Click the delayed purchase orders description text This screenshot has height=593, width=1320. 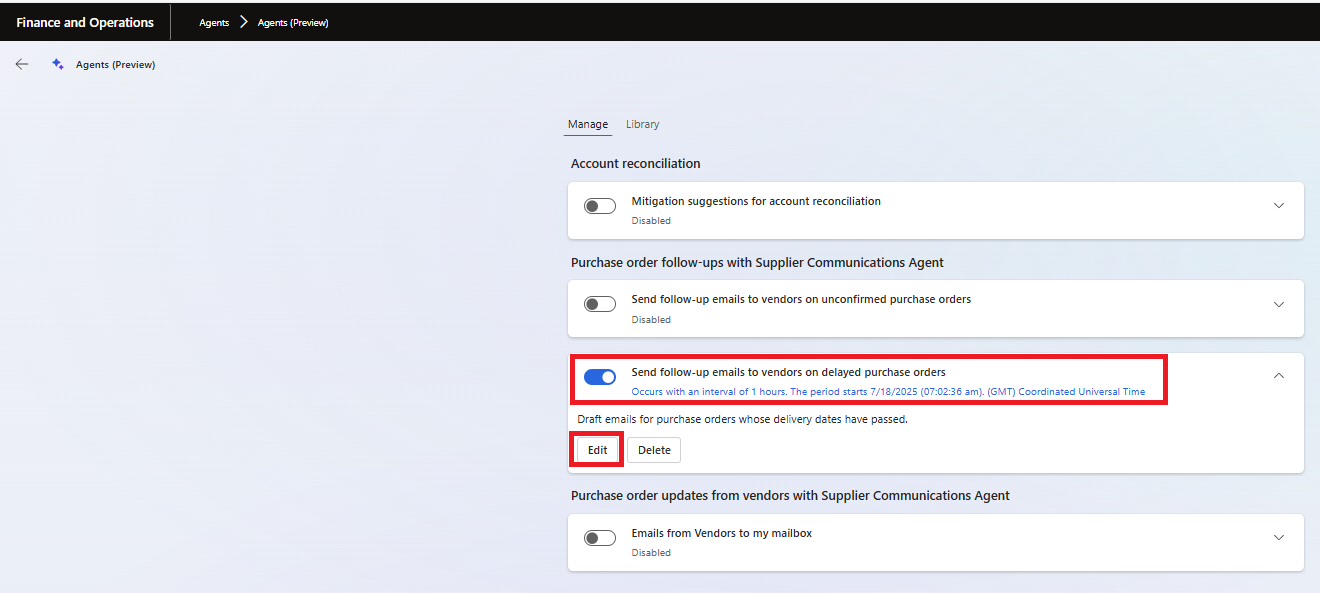[x=742, y=419]
